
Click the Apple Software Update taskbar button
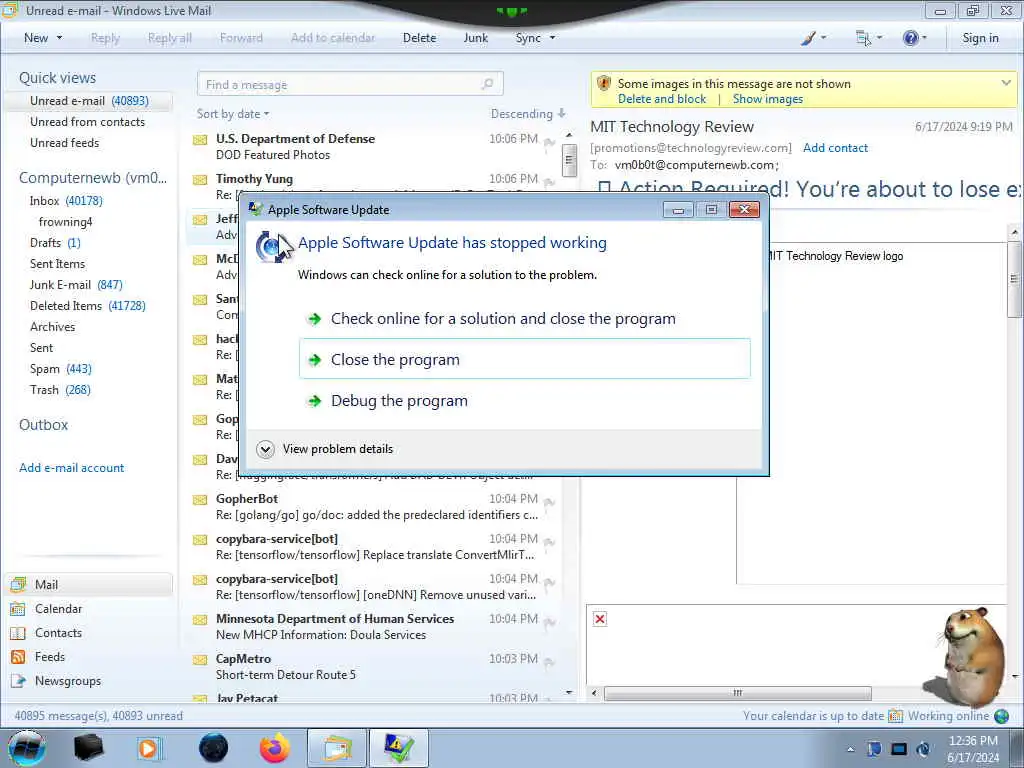398,748
